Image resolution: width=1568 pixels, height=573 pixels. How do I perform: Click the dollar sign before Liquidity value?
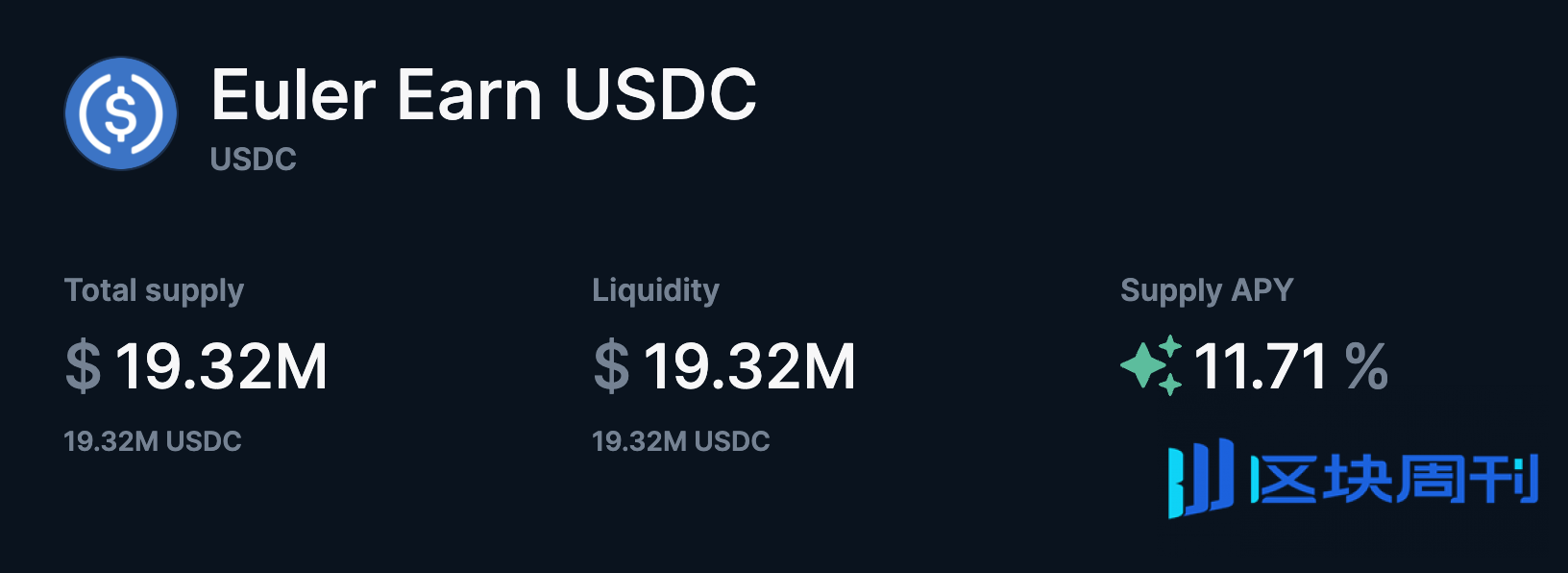[x=609, y=365]
